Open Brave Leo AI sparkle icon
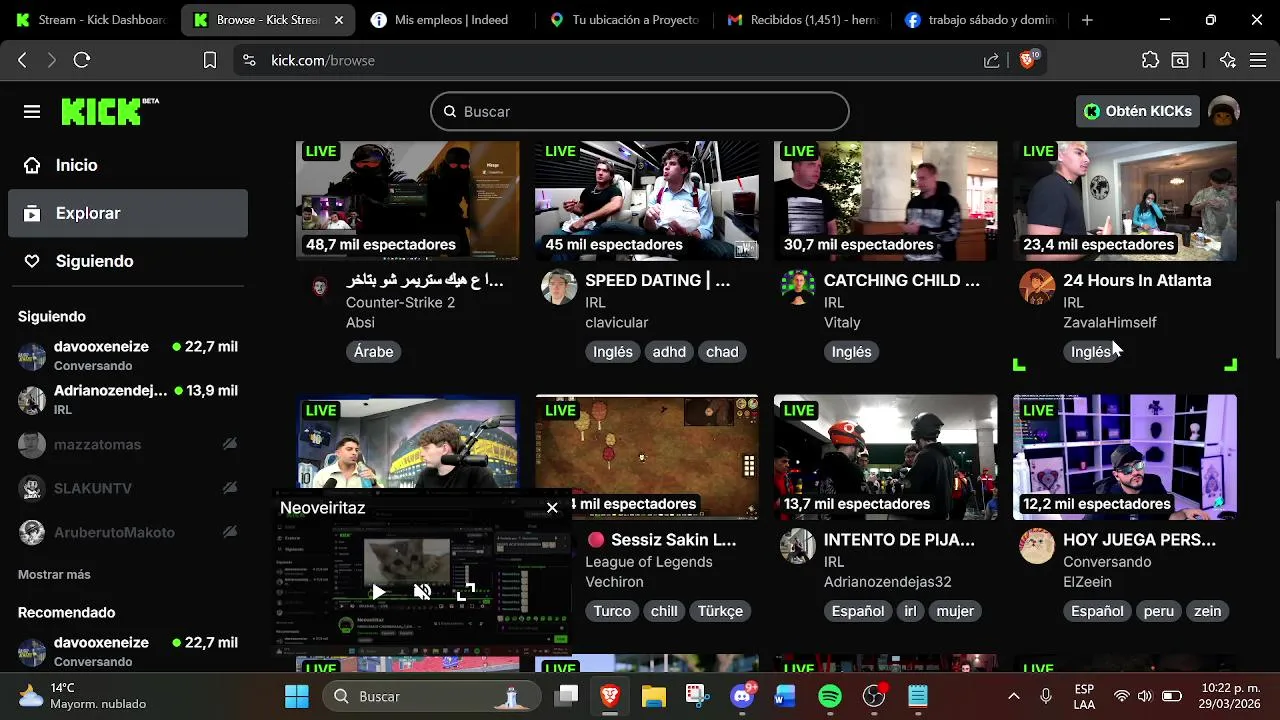The width and height of the screenshot is (1280, 720). click(x=1228, y=60)
